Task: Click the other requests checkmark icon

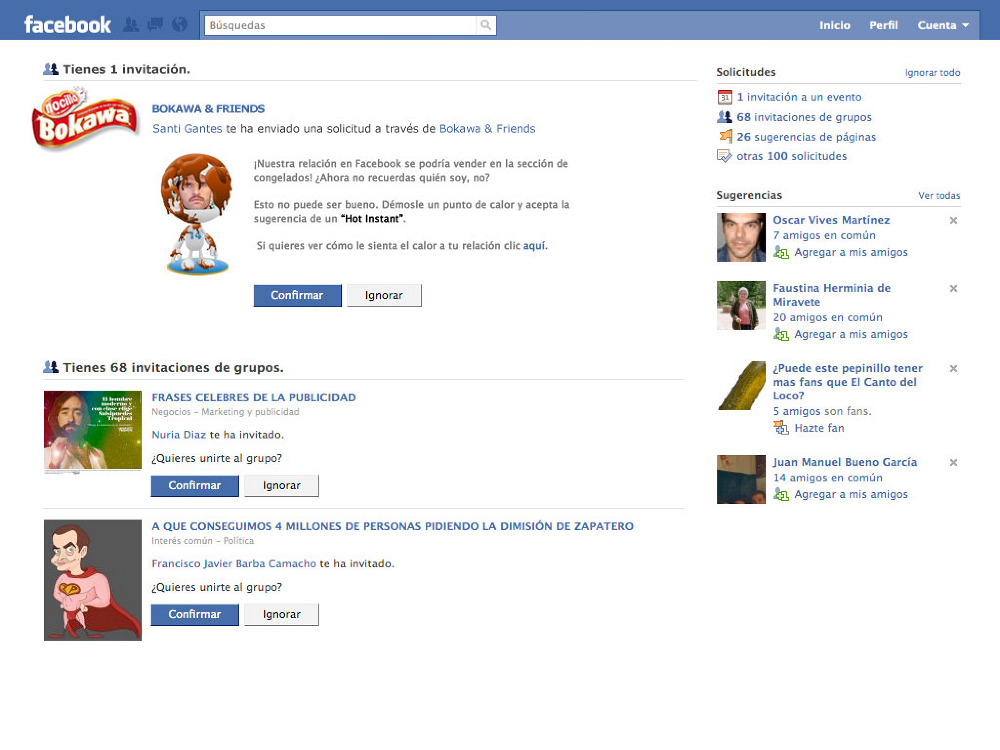Action: [x=725, y=156]
